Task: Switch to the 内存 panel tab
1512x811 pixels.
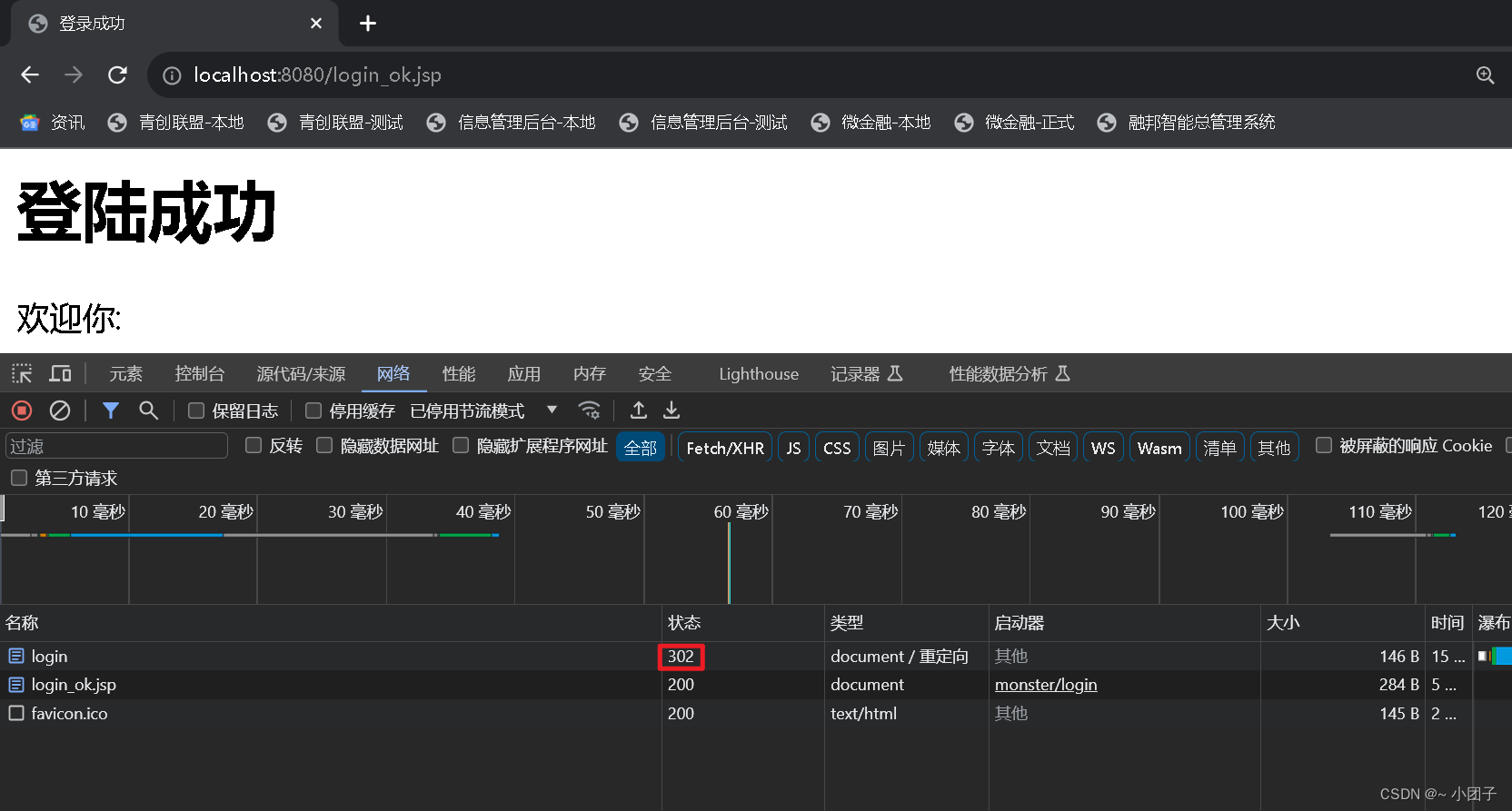Action: pyautogui.click(x=590, y=373)
